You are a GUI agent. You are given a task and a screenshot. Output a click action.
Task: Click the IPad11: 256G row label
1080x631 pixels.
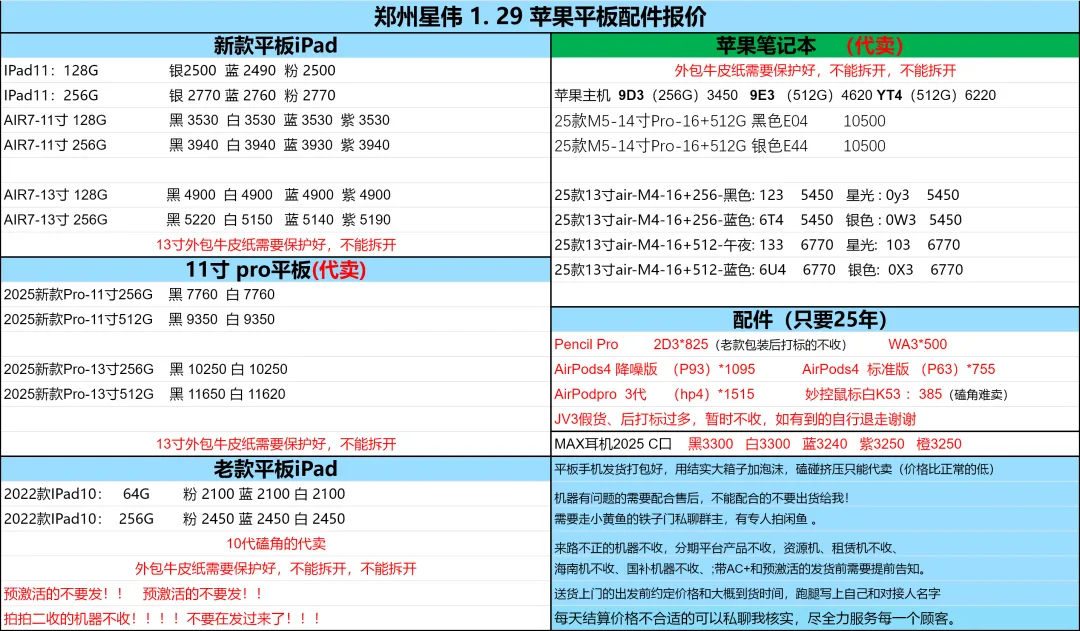(51, 95)
